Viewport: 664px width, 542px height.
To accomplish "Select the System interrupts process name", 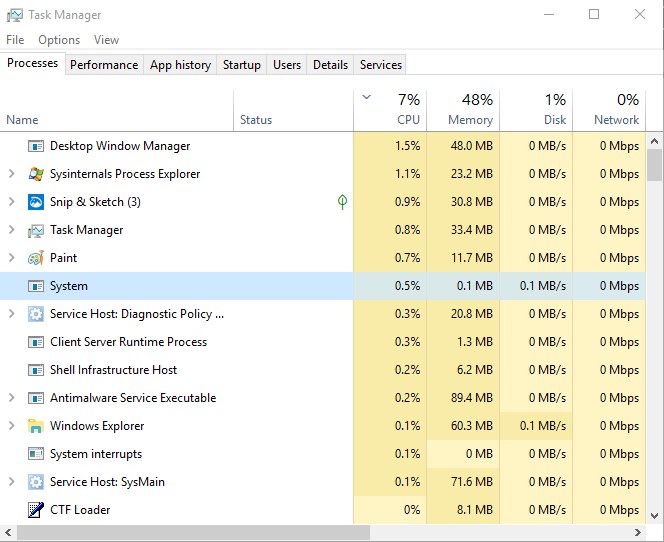I will tap(96, 454).
